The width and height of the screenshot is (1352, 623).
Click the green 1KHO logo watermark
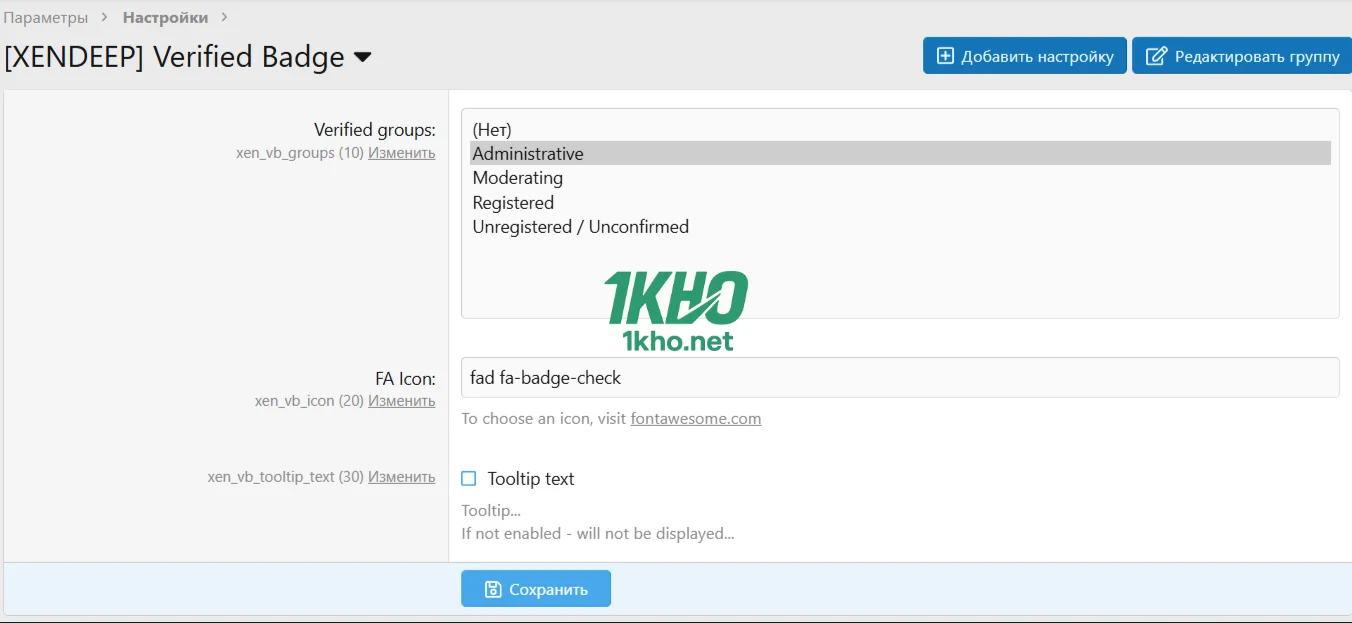click(x=676, y=310)
